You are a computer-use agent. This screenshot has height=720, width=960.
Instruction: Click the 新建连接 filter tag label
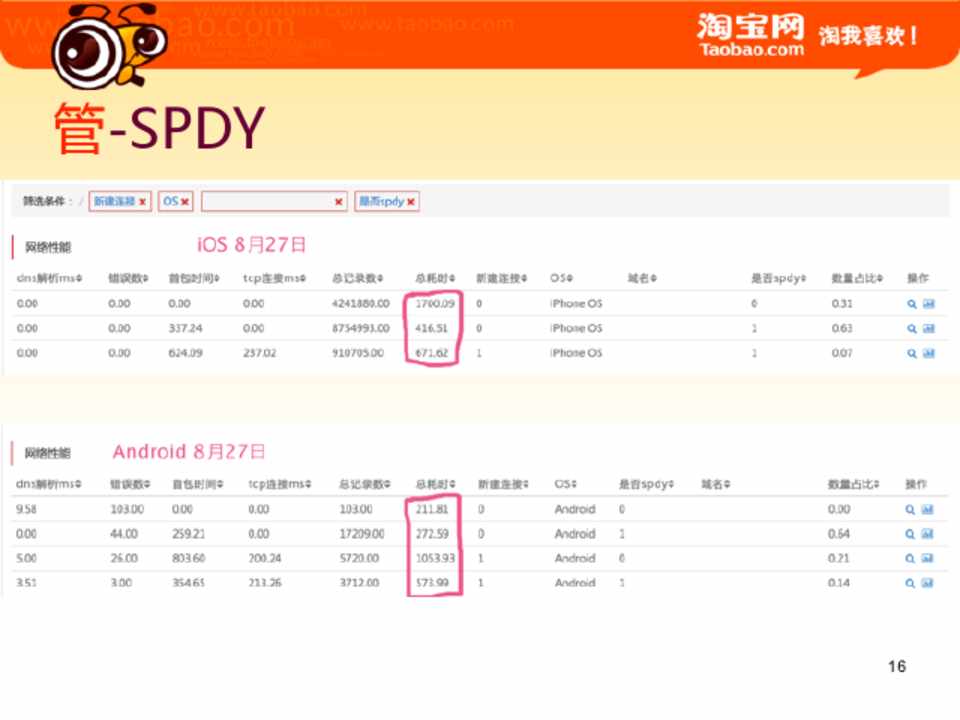114,201
